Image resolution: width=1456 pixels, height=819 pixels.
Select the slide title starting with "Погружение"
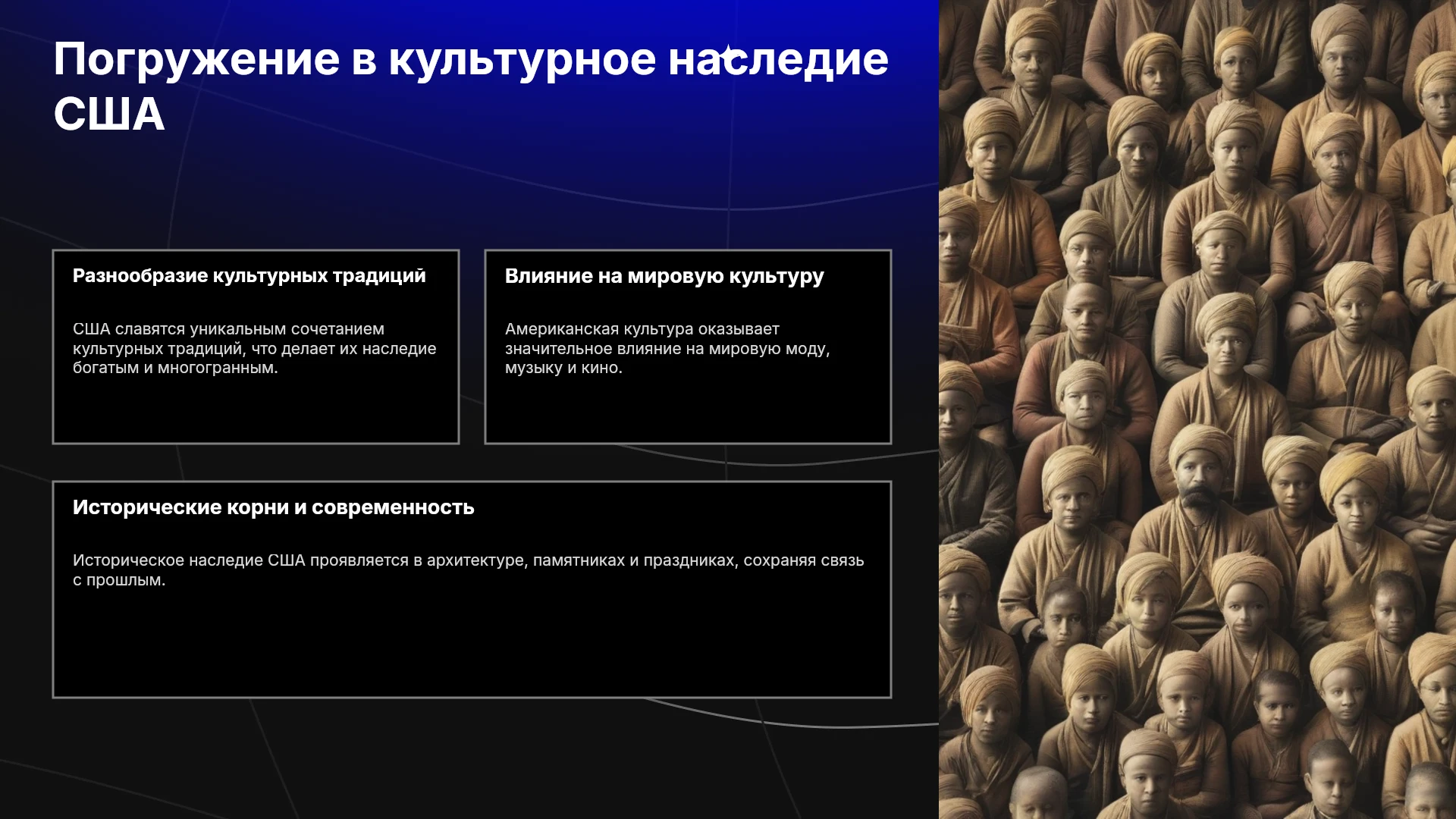coord(471,86)
